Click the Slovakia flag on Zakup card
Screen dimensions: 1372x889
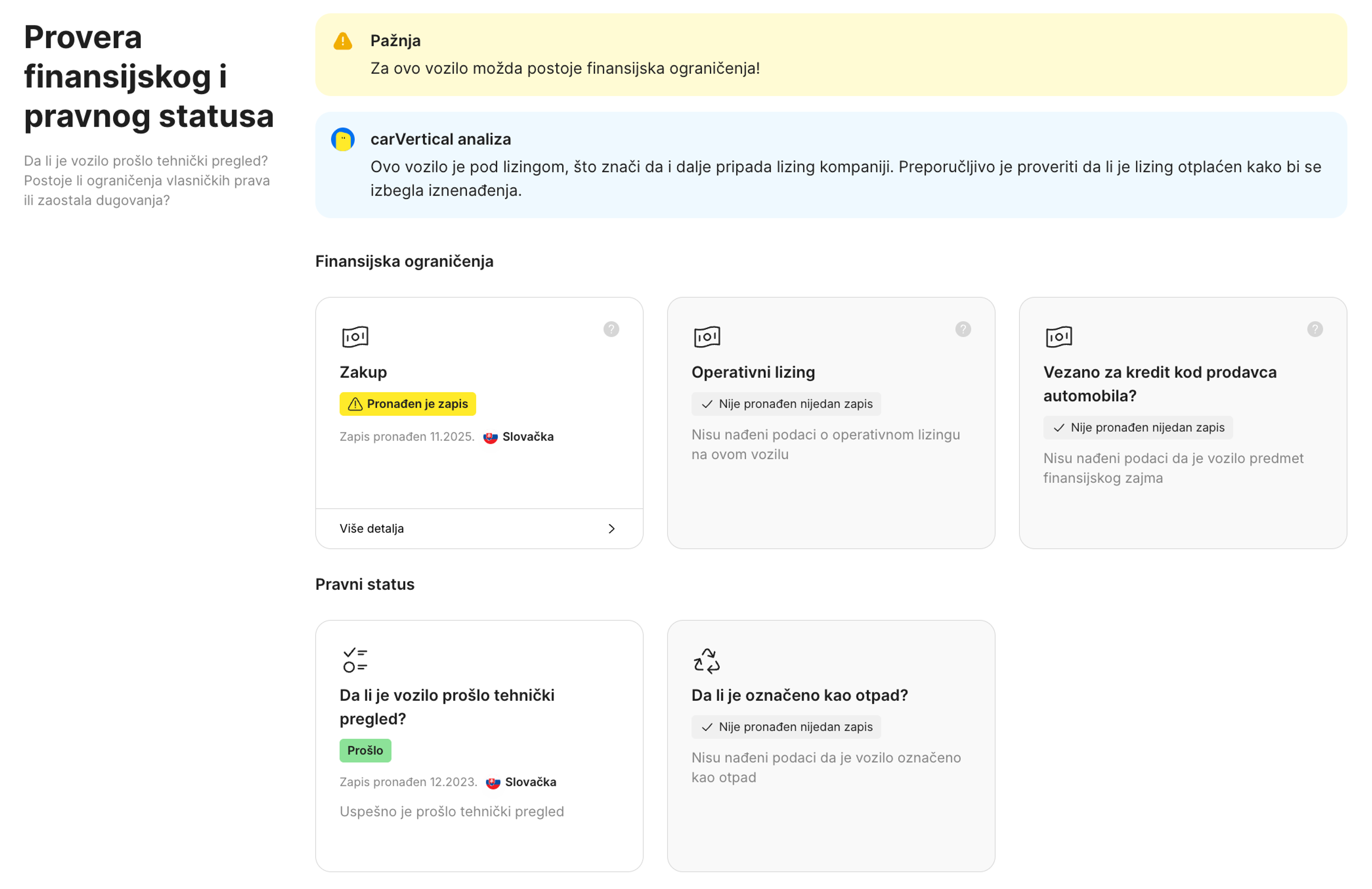pos(490,437)
